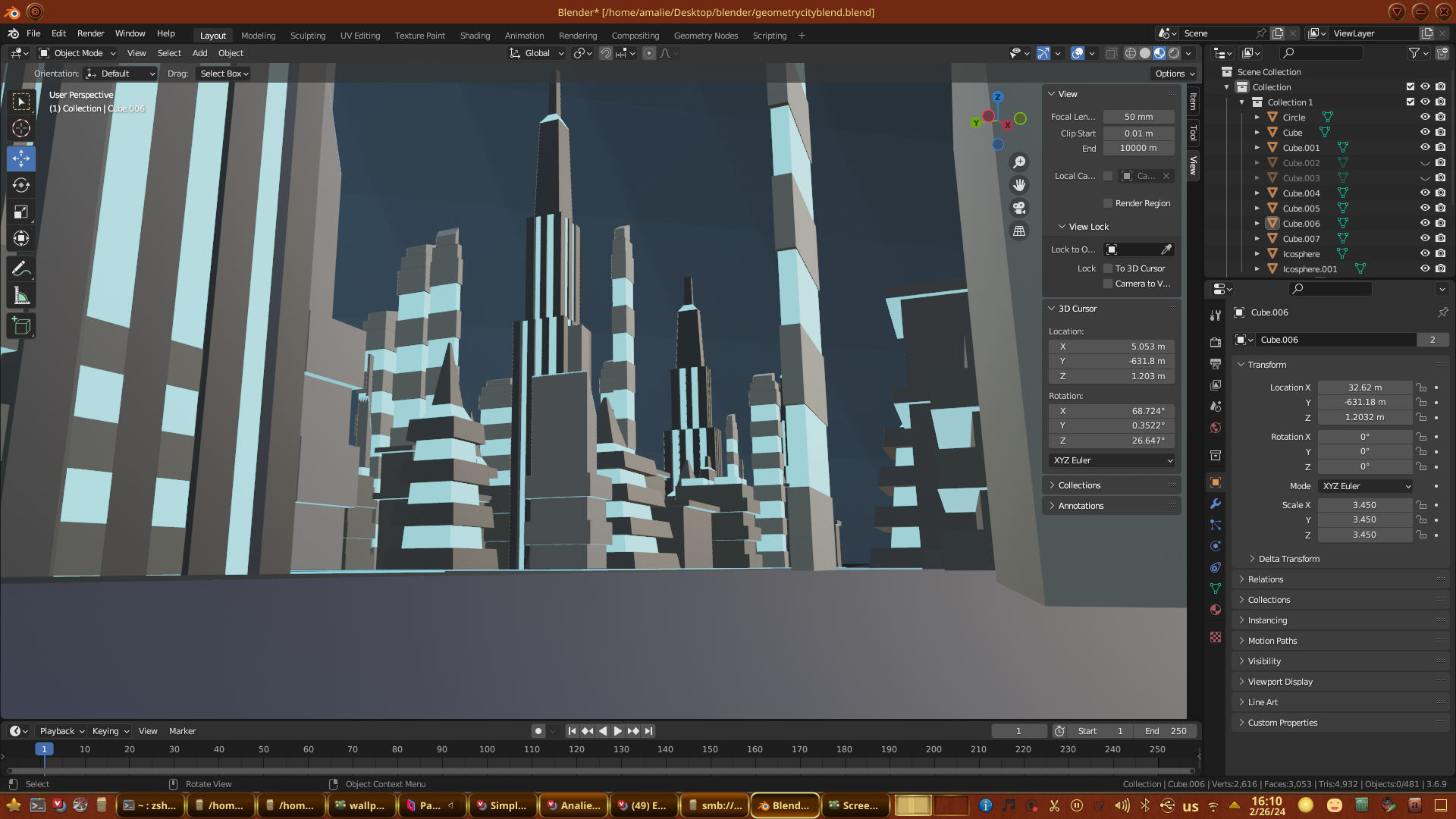Enable the Render Region checkbox

[1108, 203]
